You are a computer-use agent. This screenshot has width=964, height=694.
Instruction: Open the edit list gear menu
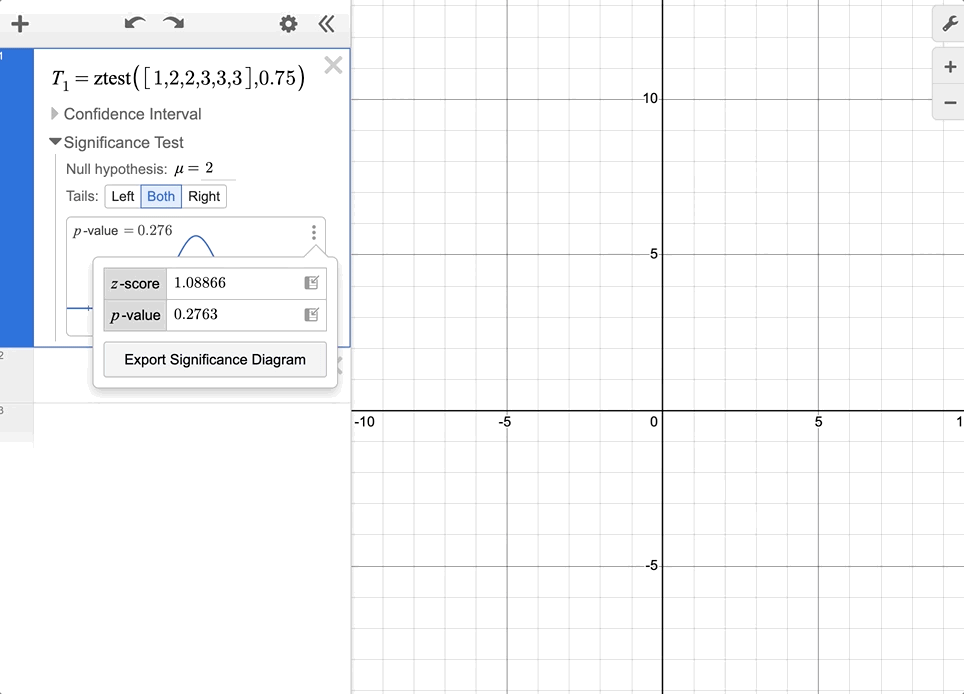[x=288, y=23]
